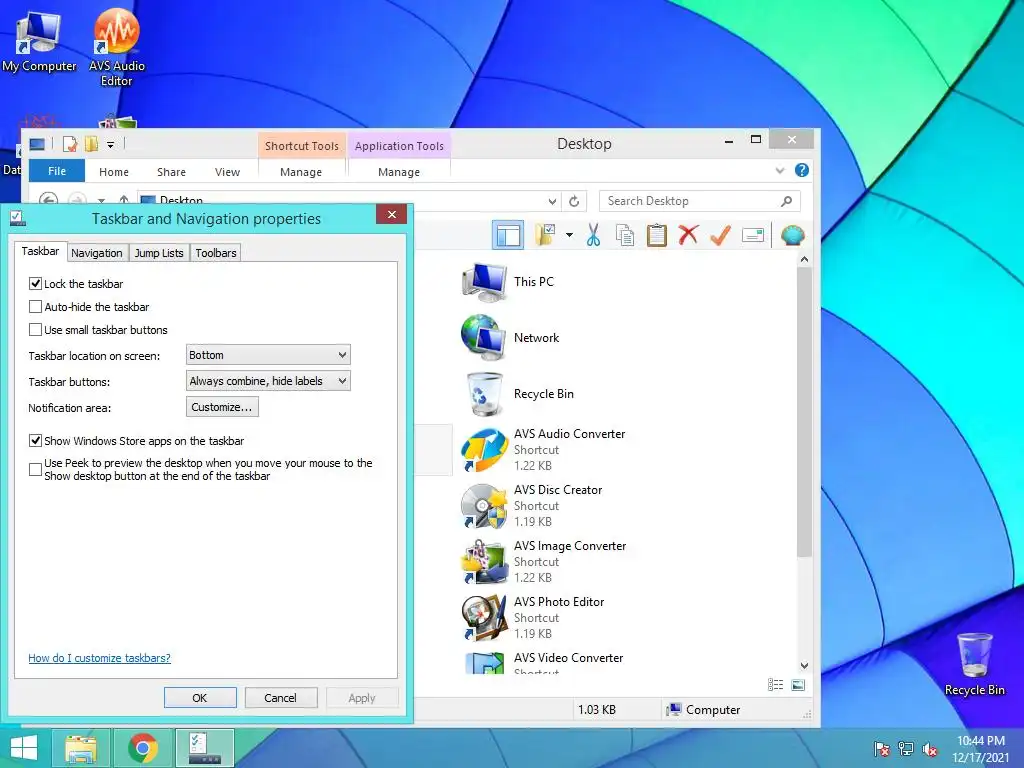The height and width of the screenshot is (768, 1024).
Task: Switch to the Jump Lists tab
Action: pos(159,253)
